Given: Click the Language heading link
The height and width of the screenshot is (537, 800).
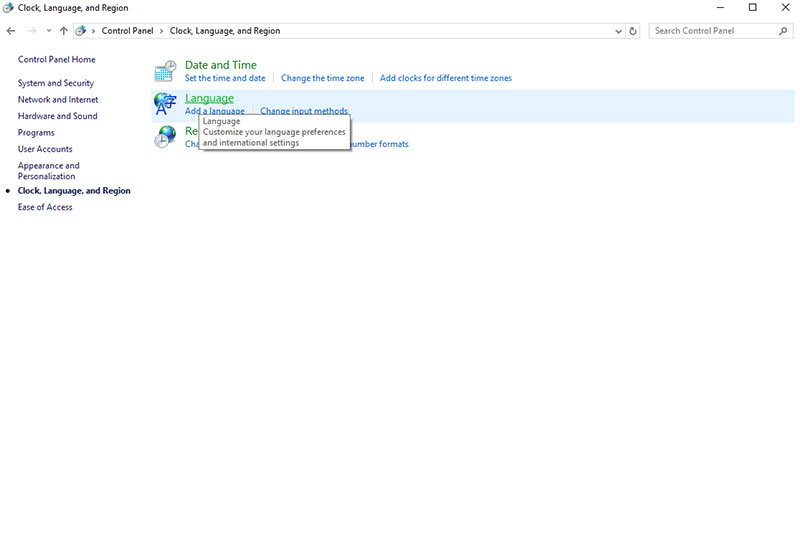Looking at the screenshot, I should click(209, 98).
